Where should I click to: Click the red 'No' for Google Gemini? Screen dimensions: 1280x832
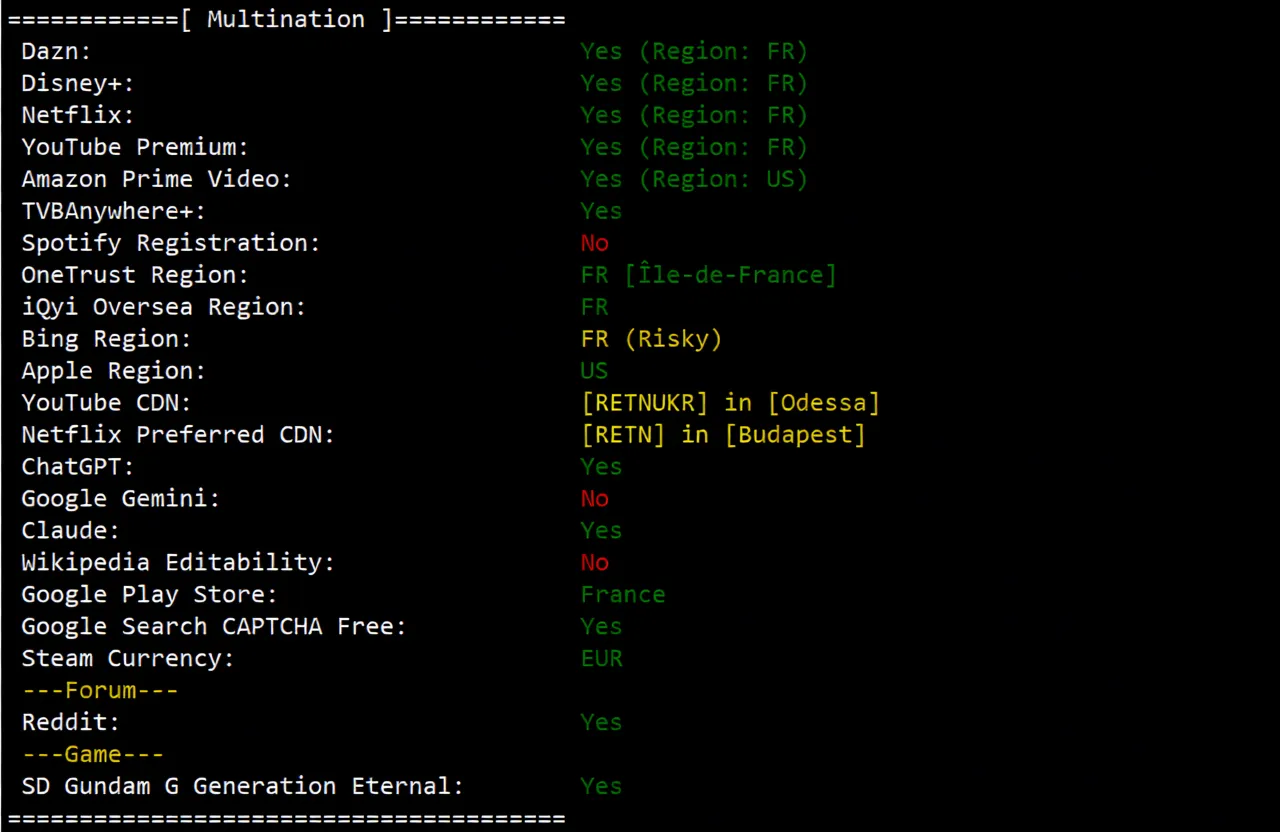[x=594, y=499]
